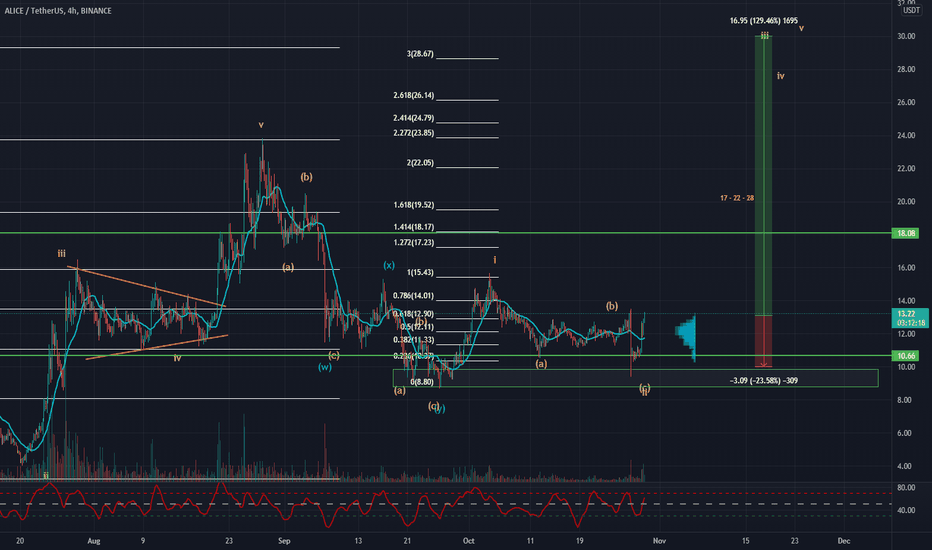Click the USDT currency label on price axis
932x550 pixels.
tap(911, 10)
